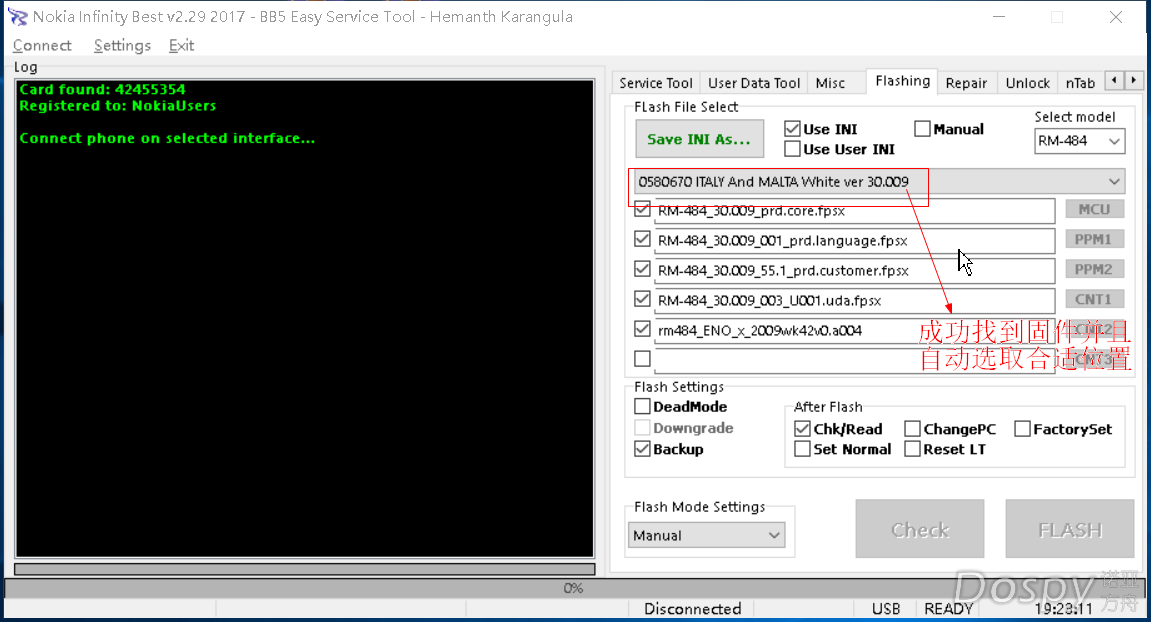1151x622 pixels.
Task: Click the Exit menu item
Action: [181, 46]
